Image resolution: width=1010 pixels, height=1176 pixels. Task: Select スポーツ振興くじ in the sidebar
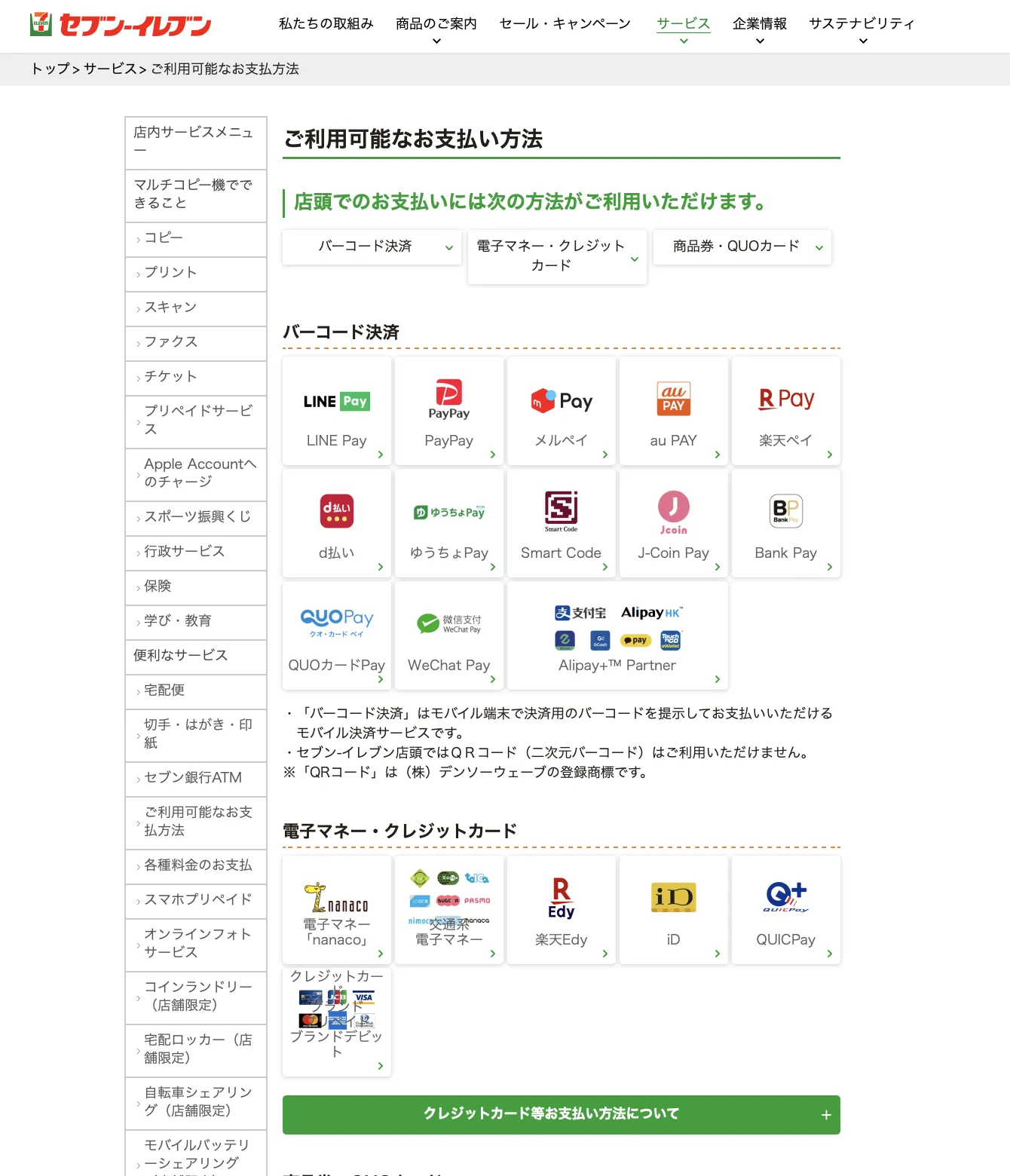196,518
